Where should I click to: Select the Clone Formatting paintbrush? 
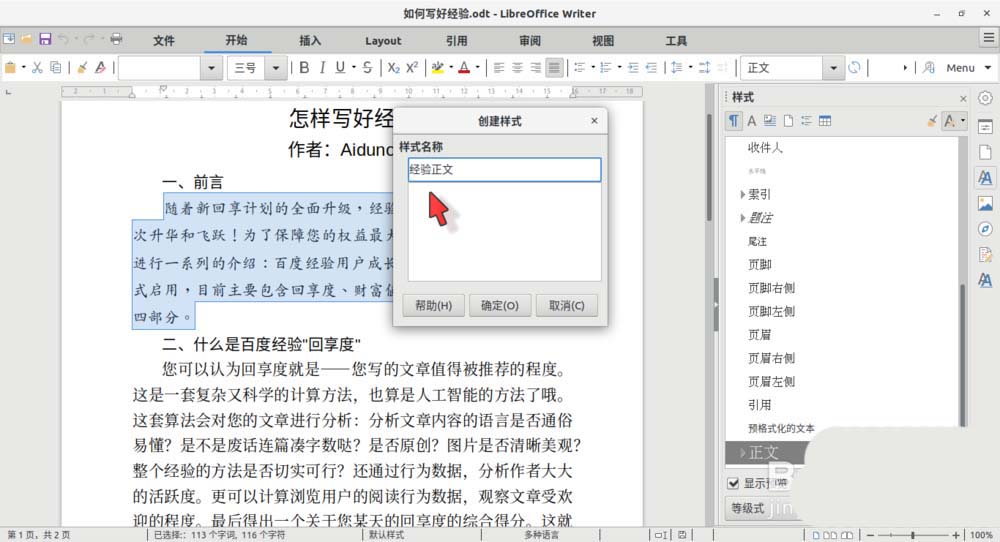coord(82,68)
